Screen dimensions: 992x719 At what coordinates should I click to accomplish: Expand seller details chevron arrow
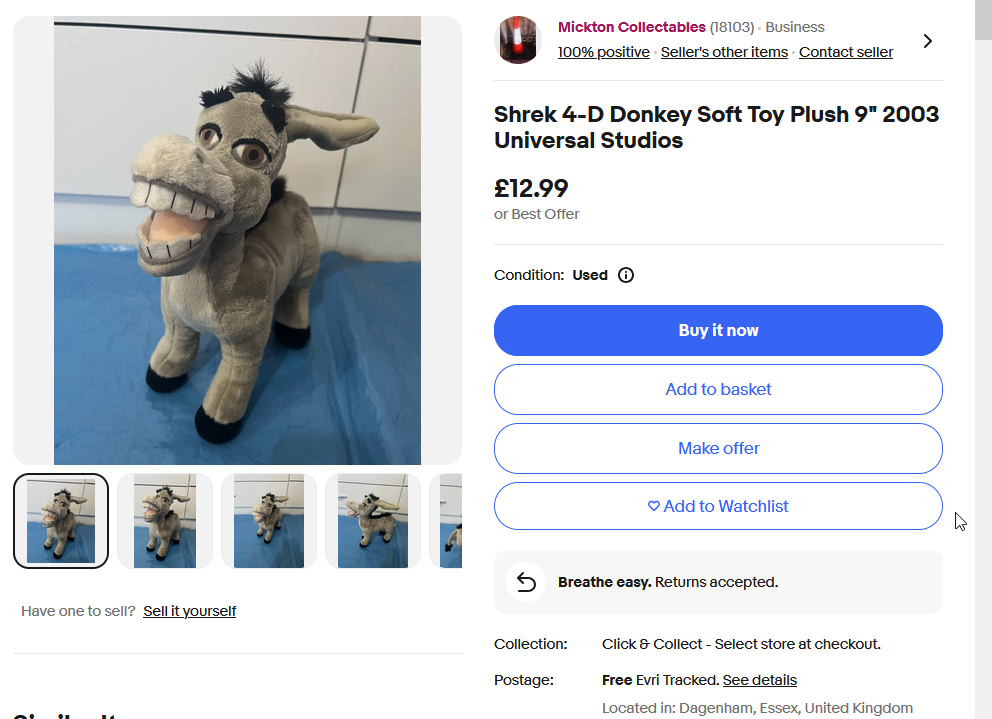pos(928,41)
